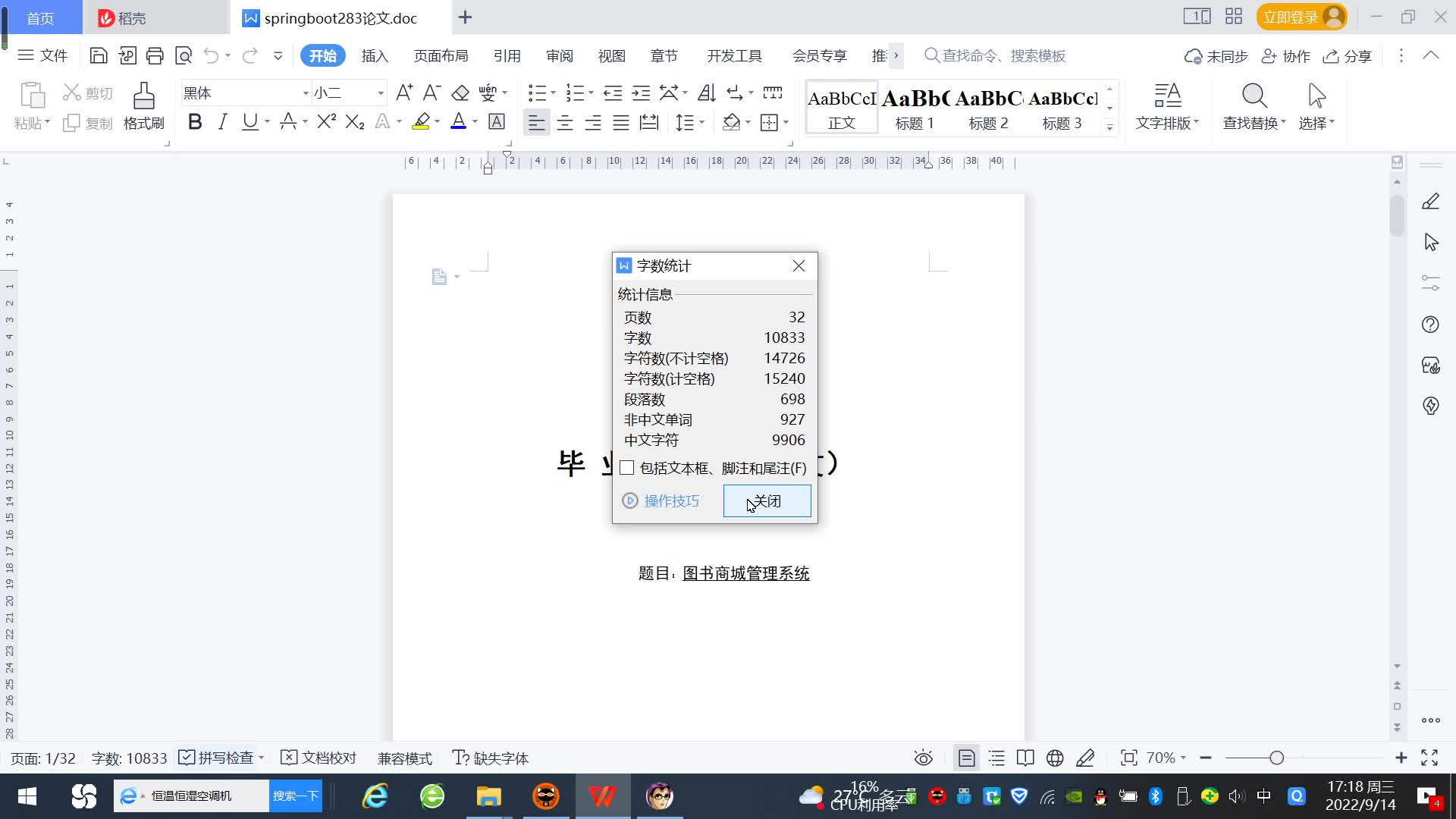Open the 操作技巧 tips link
Screen dimensions: 1456x819
point(662,501)
